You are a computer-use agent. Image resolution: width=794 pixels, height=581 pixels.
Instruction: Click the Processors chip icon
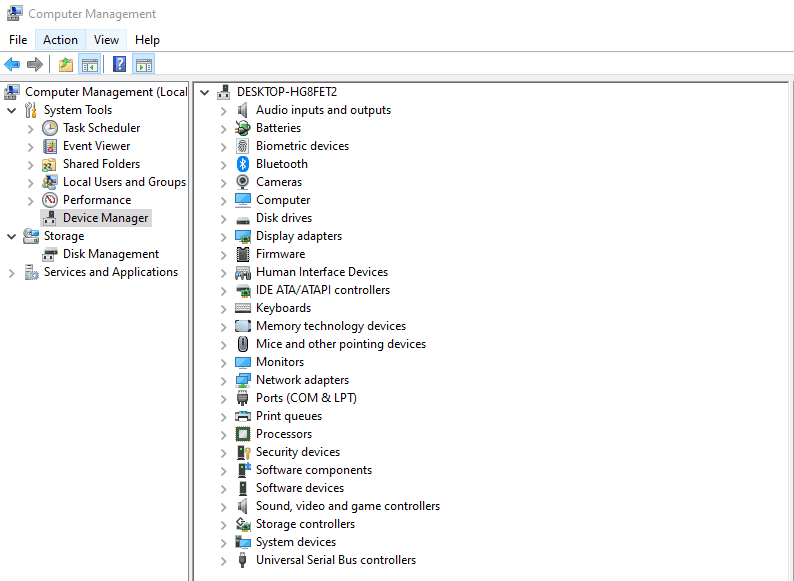[x=242, y=434]
